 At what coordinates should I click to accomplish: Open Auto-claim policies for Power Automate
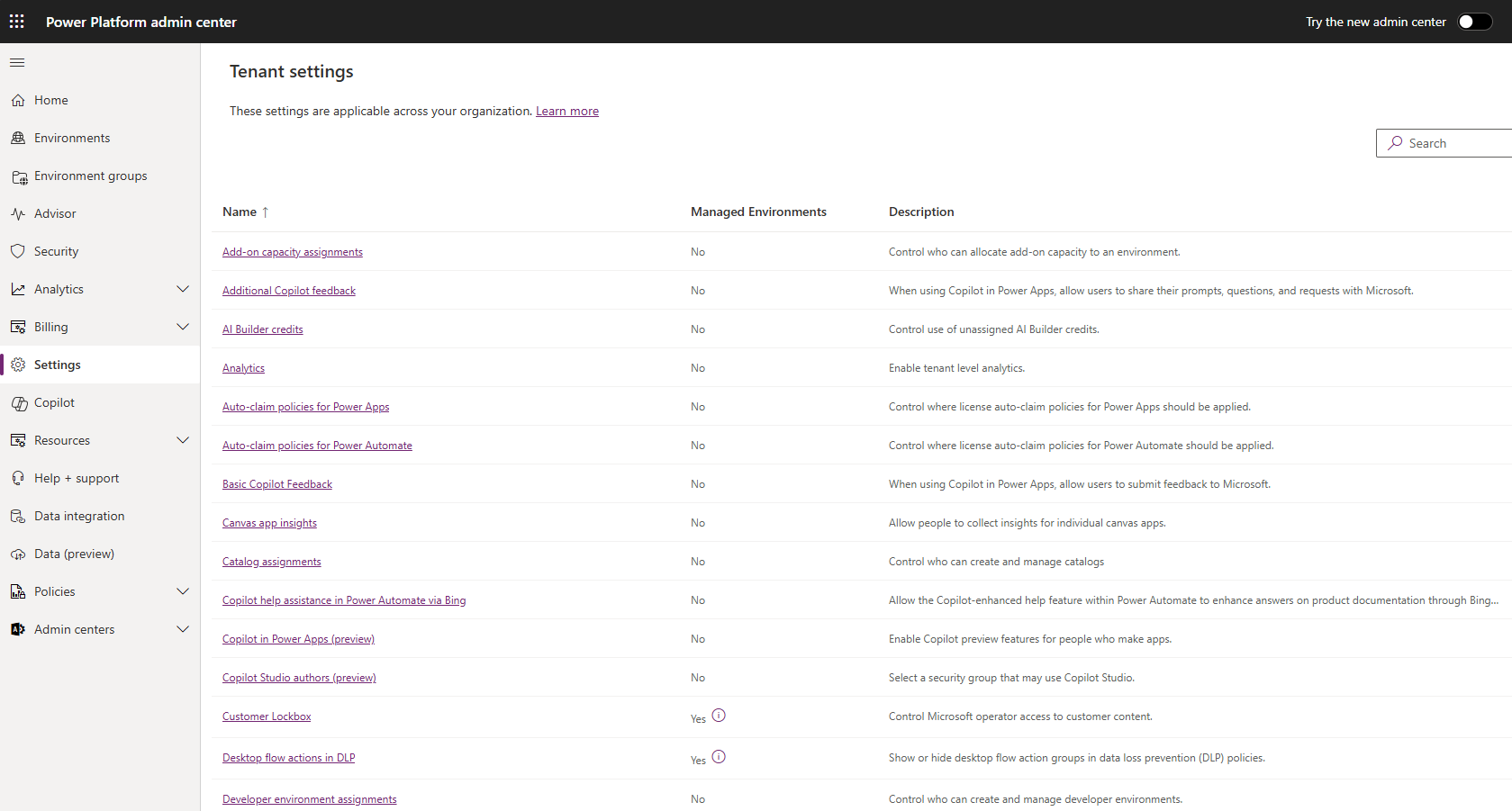coord(317,446)
